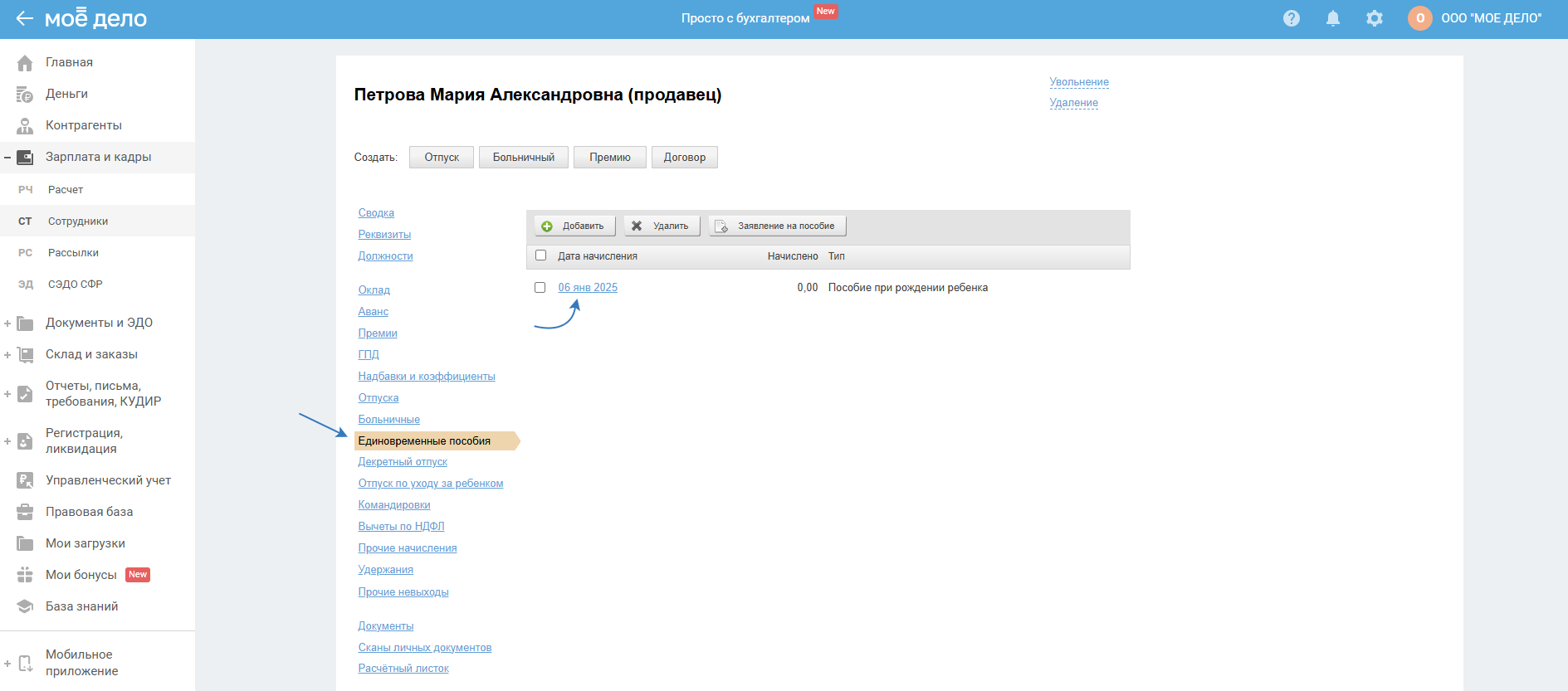1568x691 pixels.
Task: Open the Увольнение link
Action: [x=1079, y=82]
